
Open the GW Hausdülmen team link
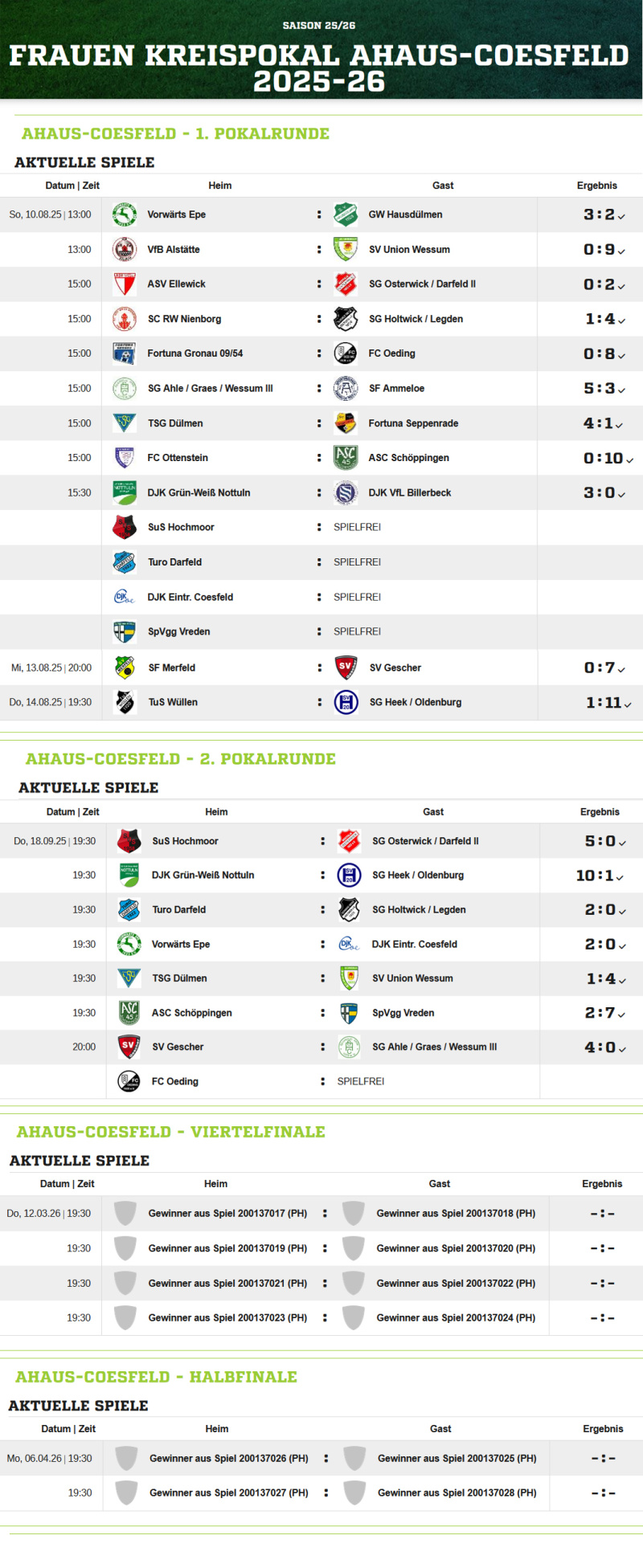405,214
